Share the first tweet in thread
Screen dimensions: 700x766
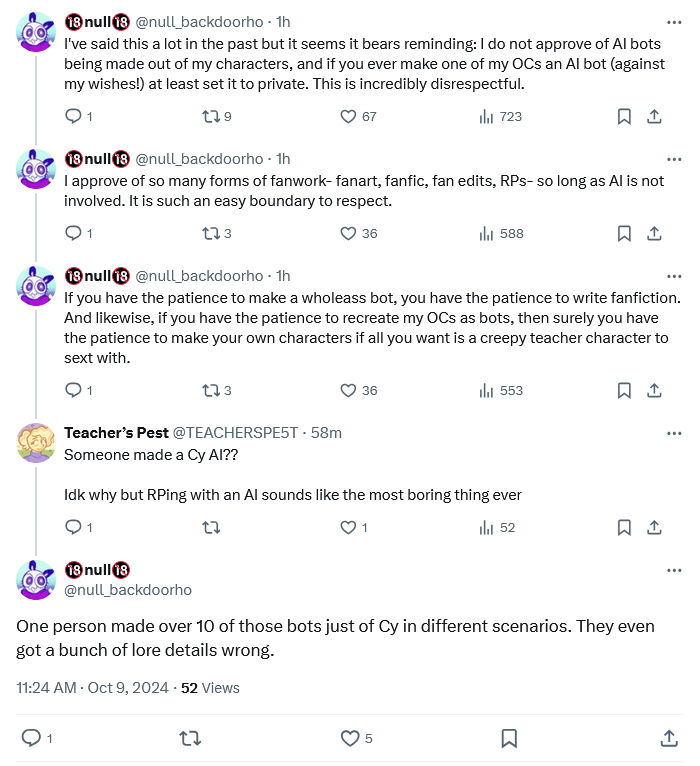coord(654,116)
